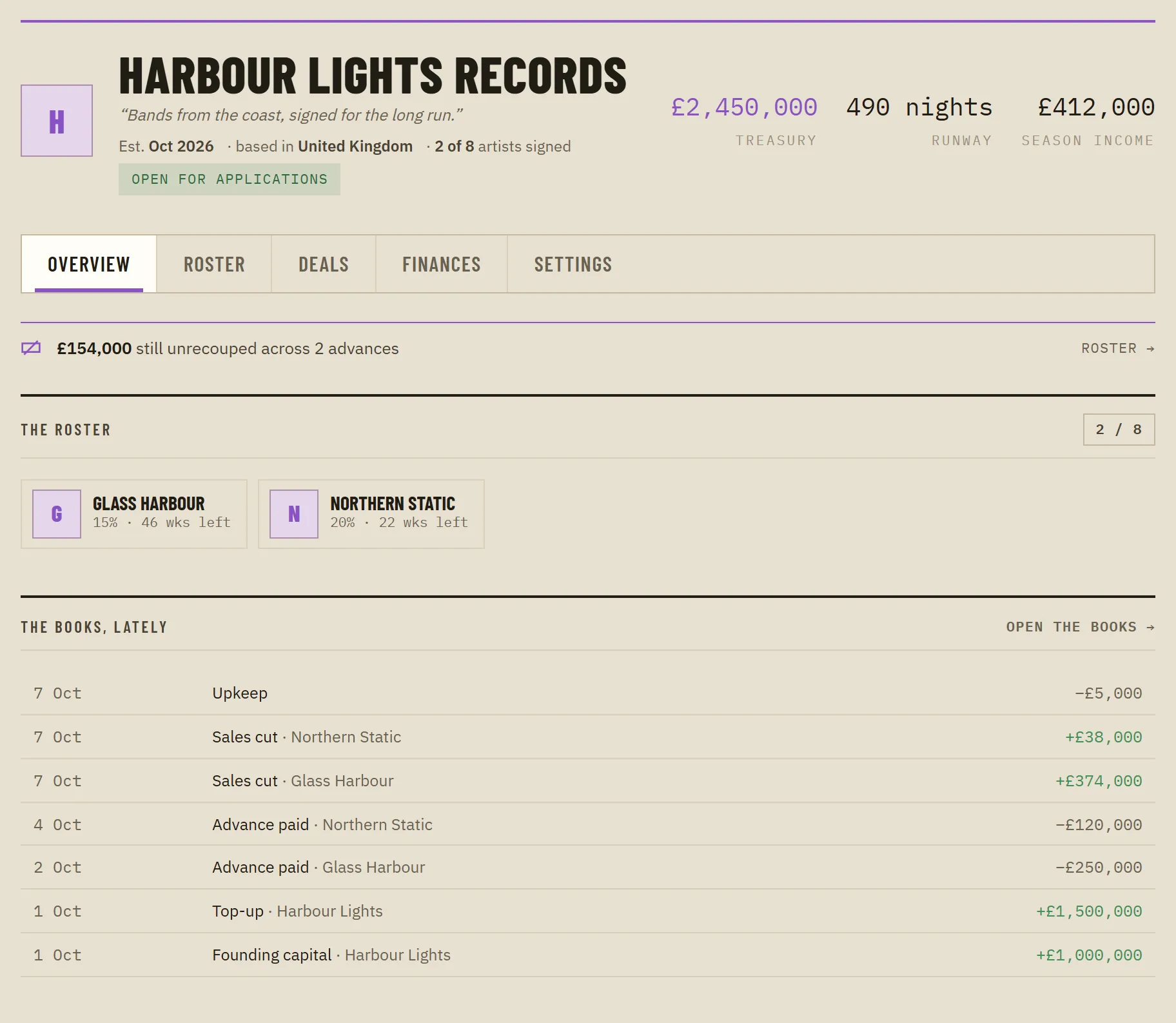Click the '490 nights' runway value
The height and width of the screenshot is (1023, 1176).
pyautogui.click(x=919, y=107)
